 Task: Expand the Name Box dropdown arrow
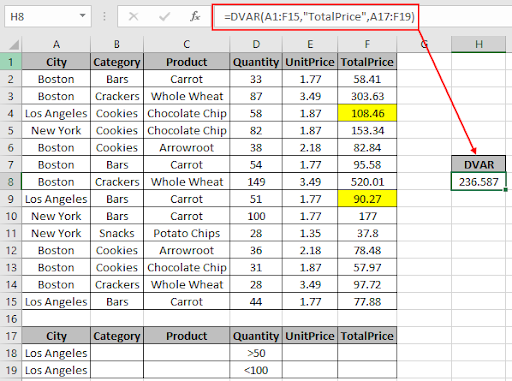pos(82,16)
